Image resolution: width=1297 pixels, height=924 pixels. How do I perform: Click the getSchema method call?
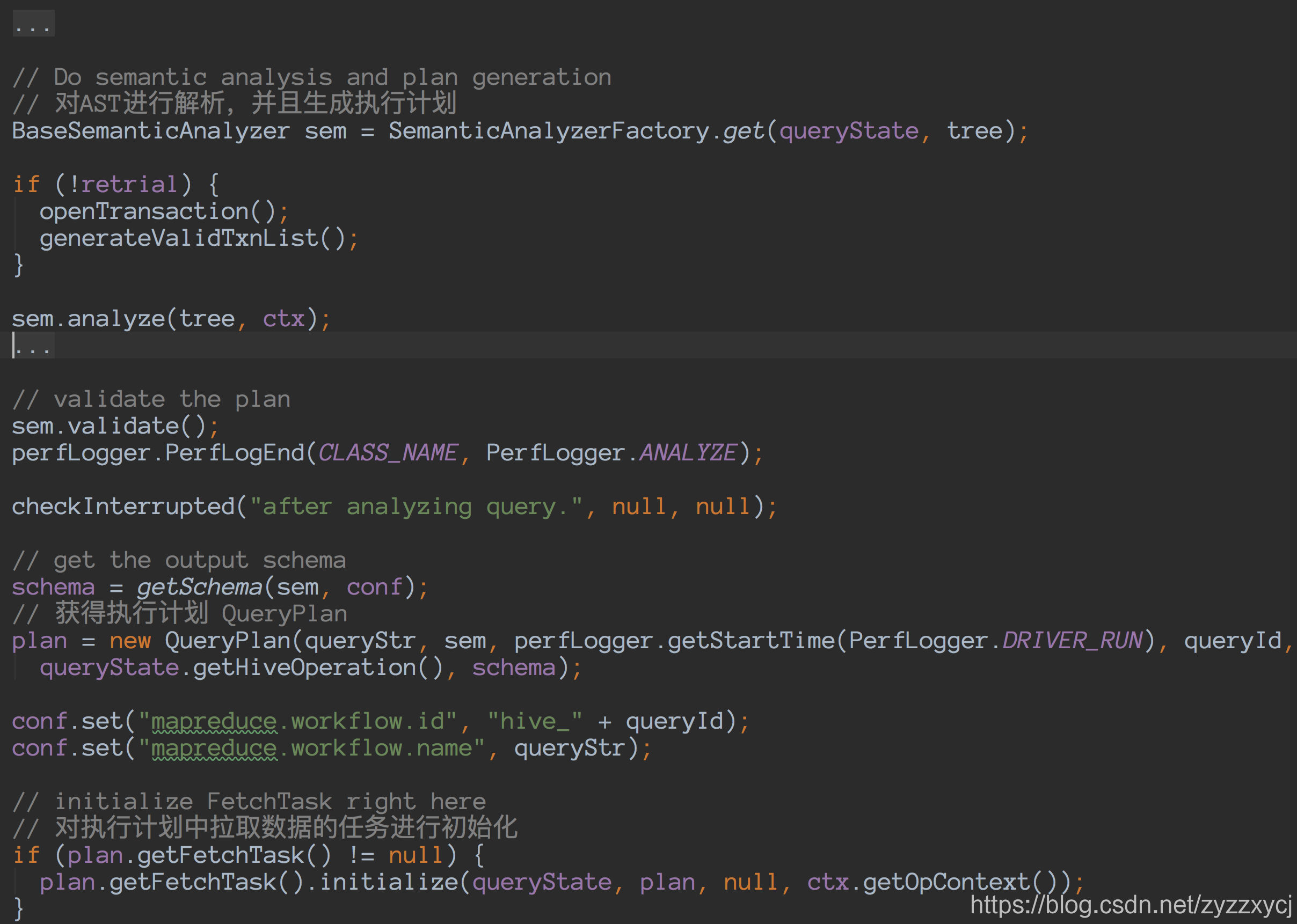[x=199, y=587]
